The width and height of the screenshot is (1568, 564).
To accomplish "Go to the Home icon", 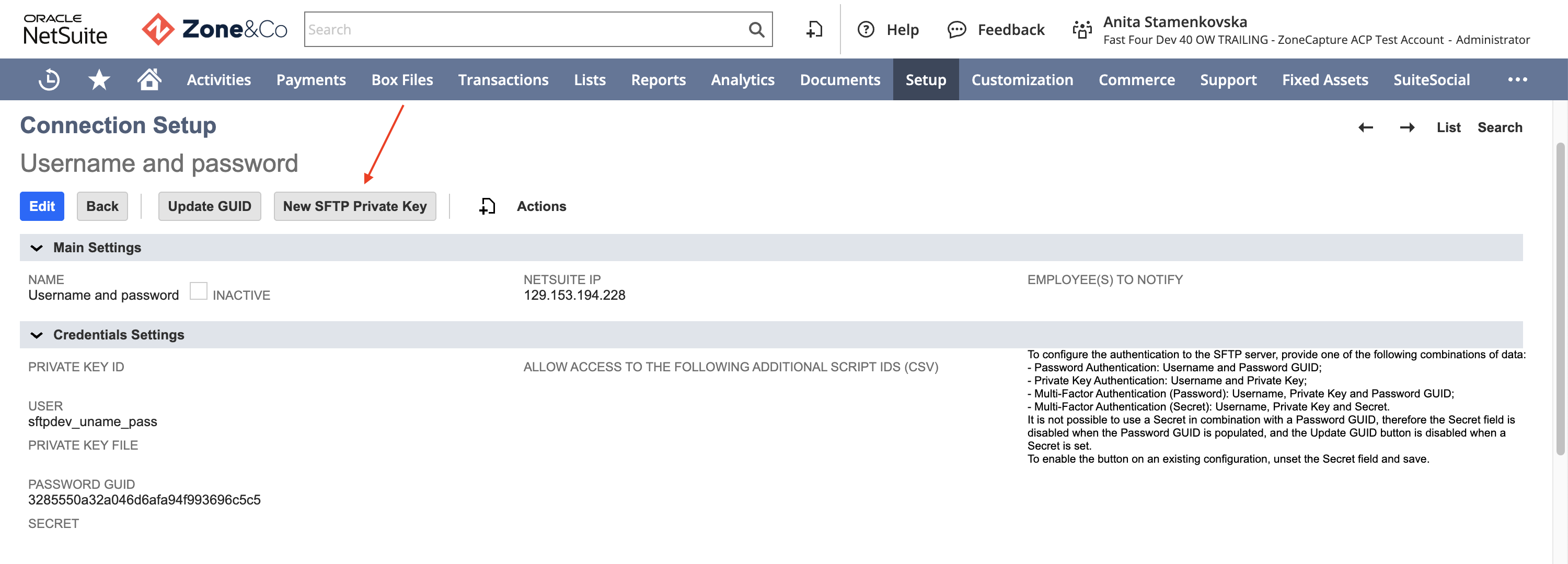I will pos(149,79).
